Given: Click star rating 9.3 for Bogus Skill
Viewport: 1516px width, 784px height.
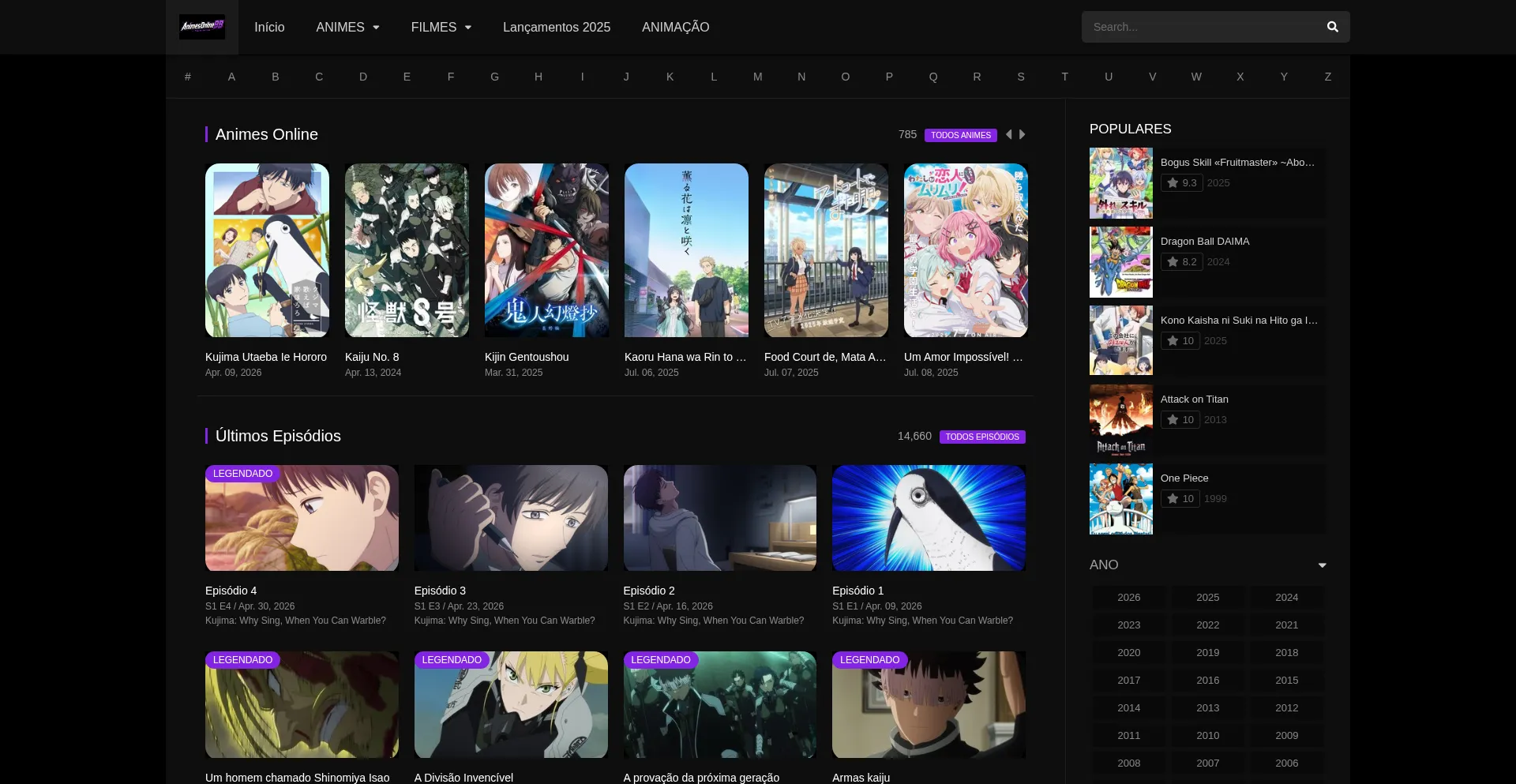Looking at the screenshot, I should (x=1181, y=183).
